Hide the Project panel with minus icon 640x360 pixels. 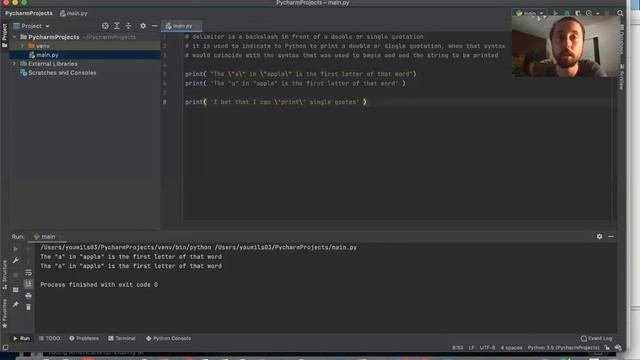tap(154, 26)
